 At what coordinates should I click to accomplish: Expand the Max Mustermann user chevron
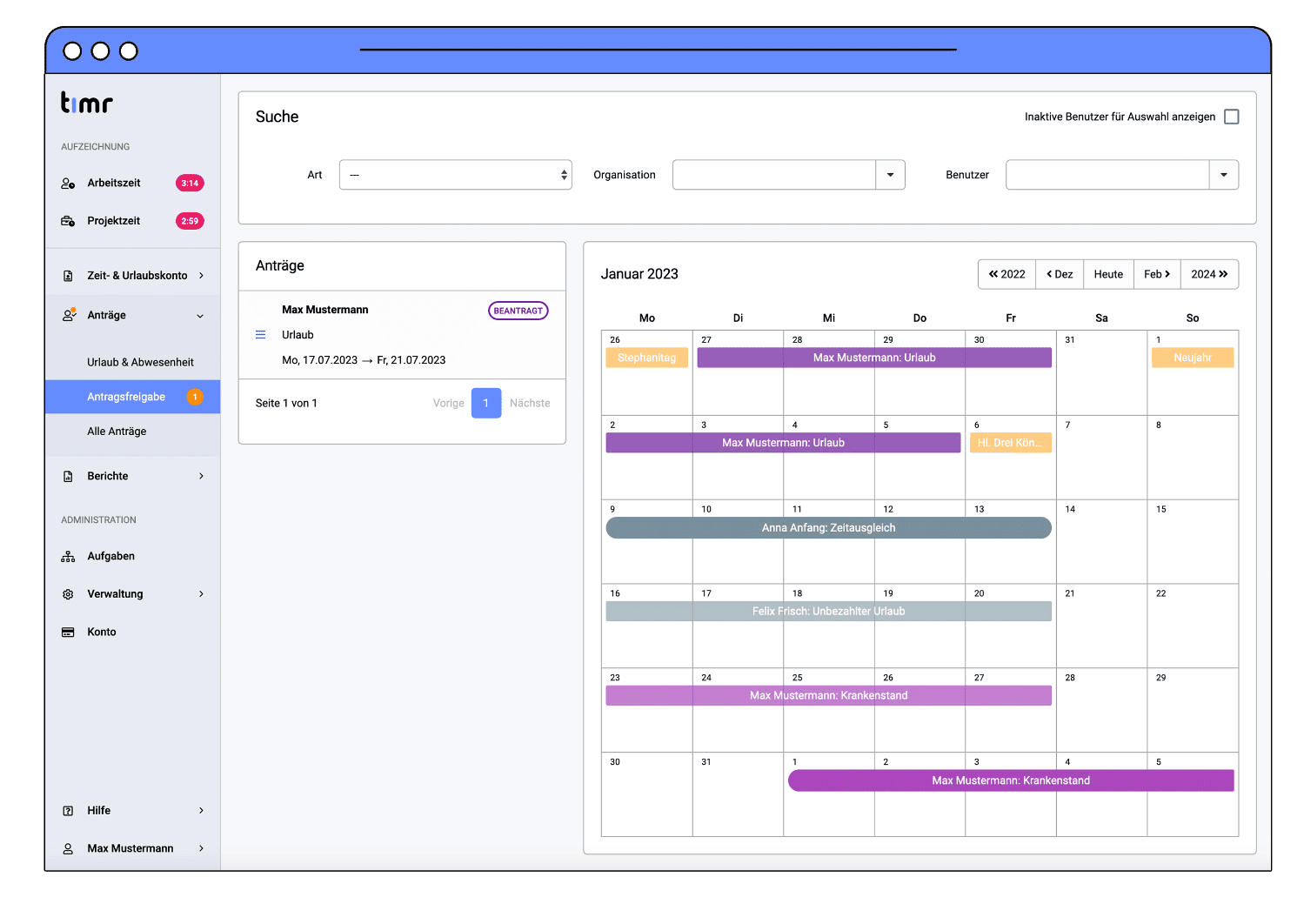click(x=201, y=849)
